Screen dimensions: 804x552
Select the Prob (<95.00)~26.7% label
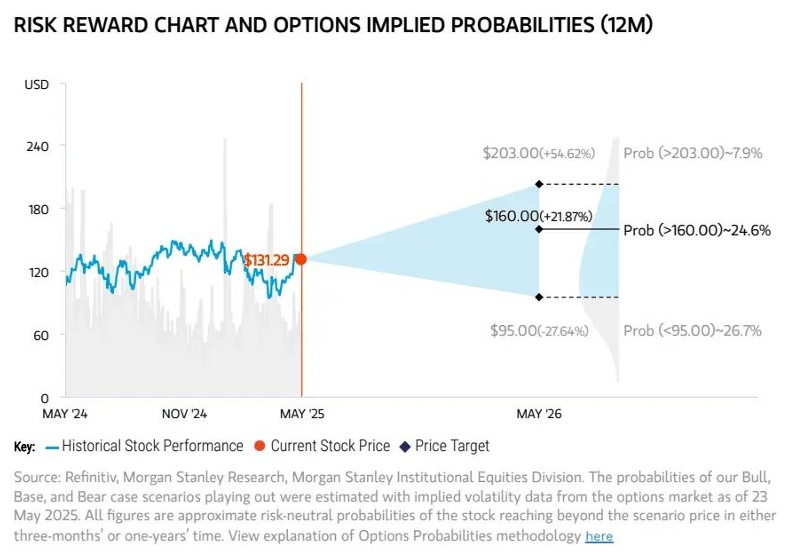tap(692, 330)
